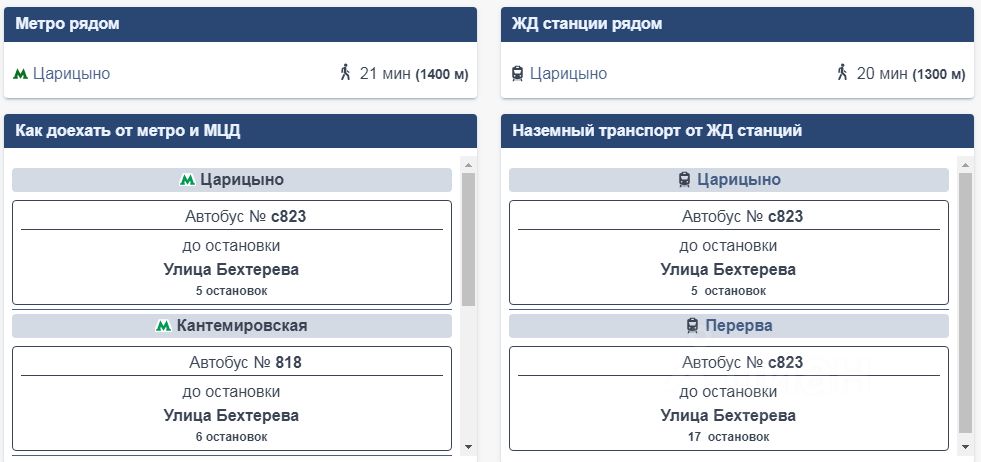The image size is (981, 462).
Task: Click down arrow of ЖД transport scrollbar
Action: (965, 446)
